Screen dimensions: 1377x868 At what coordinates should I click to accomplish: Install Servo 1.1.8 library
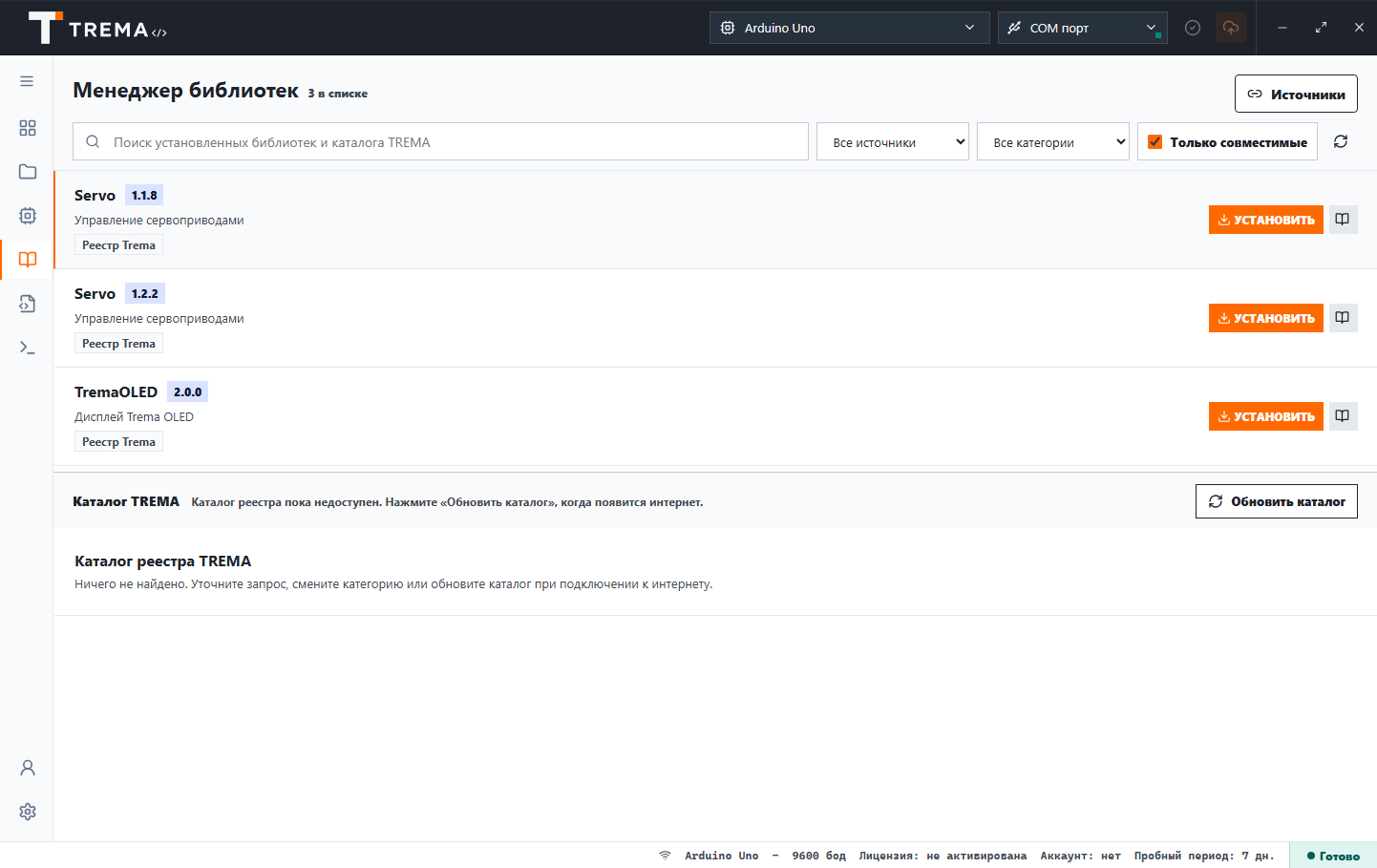pos(1266,220)
